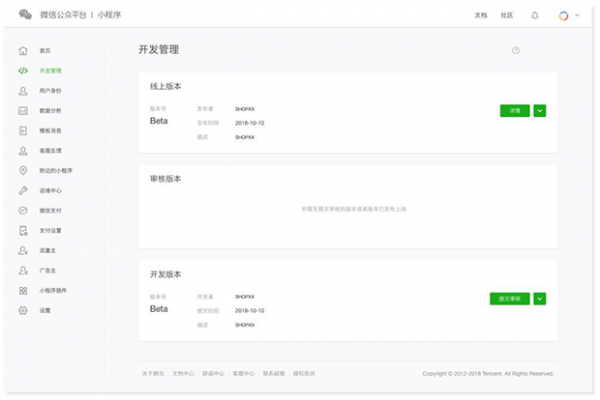Click the 运维中心 wrench icon
This screenshot has height=400, width=600.
[x=23, y=191]
